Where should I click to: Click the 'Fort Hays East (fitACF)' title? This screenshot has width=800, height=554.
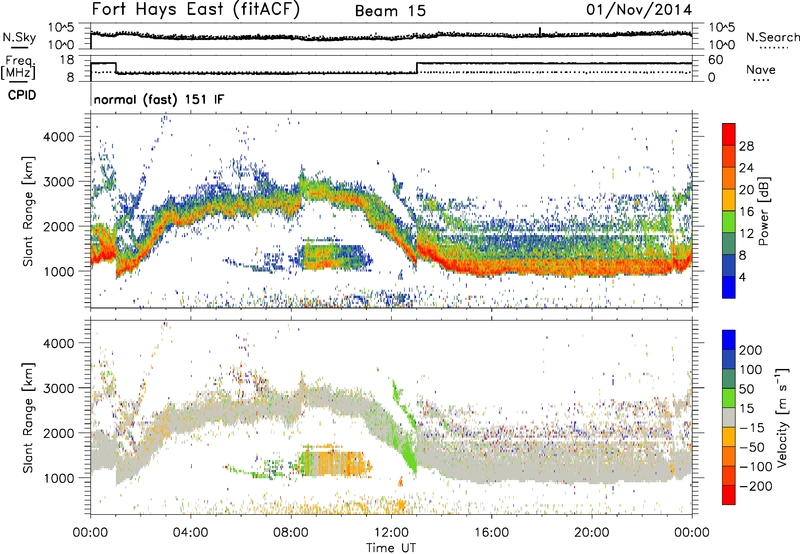(195, 9)
